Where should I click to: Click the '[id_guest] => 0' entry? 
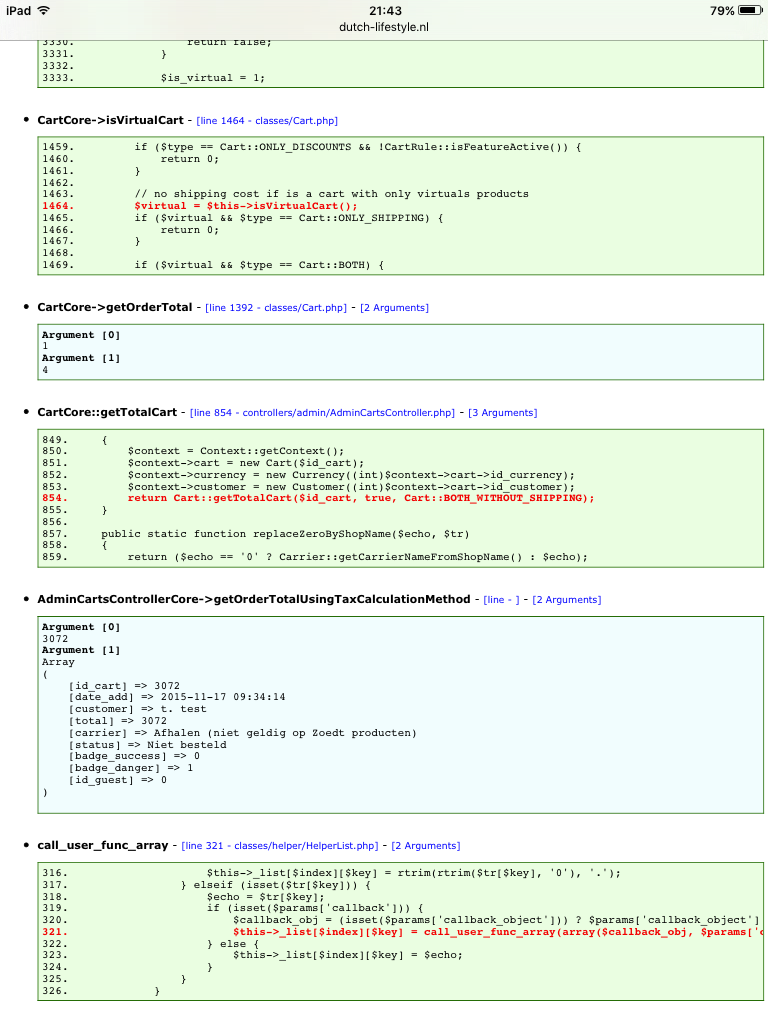[118, 780]
